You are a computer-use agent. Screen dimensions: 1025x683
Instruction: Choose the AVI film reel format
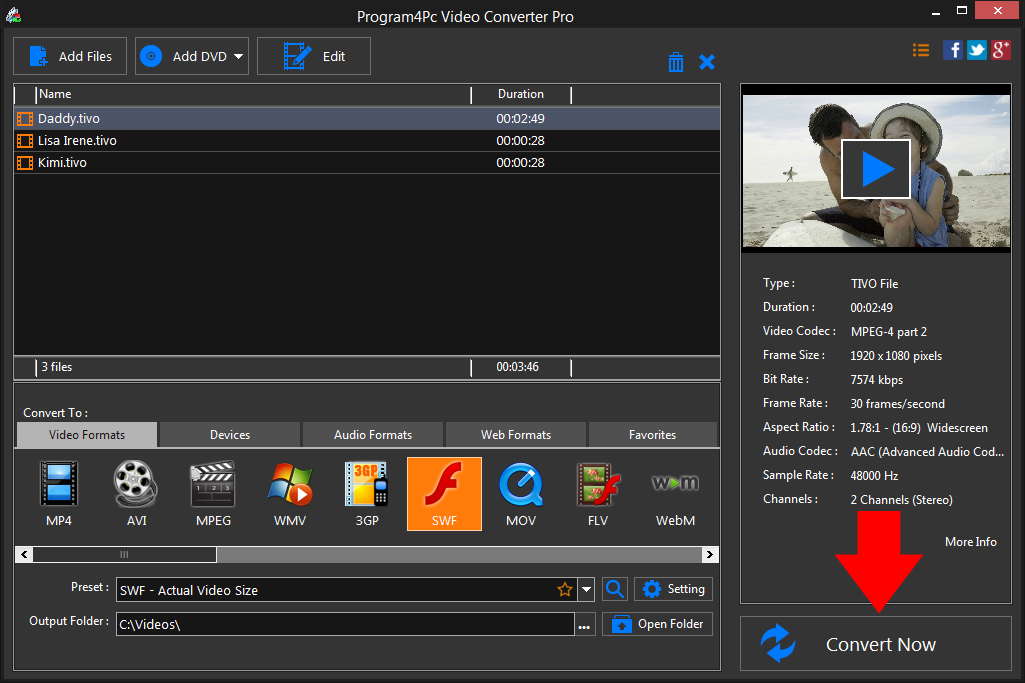(x=136, y=494)
